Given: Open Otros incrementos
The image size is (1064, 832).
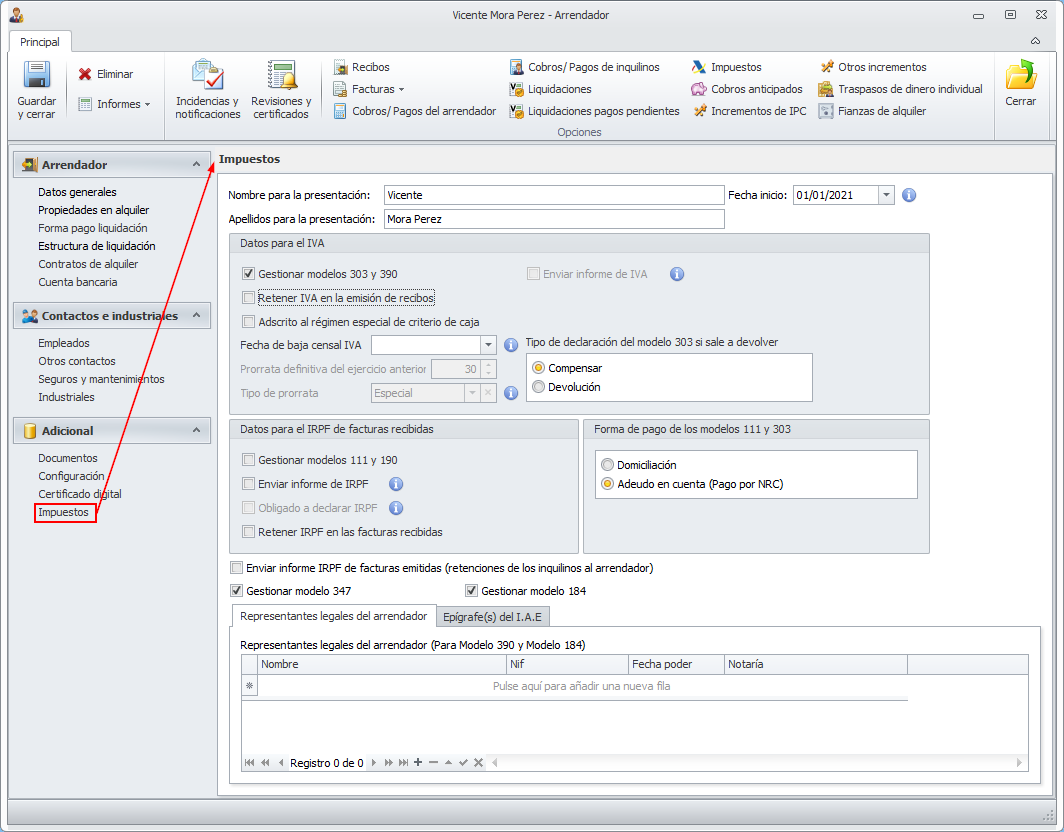Looking at the screenshot, I should click(873, 67).
